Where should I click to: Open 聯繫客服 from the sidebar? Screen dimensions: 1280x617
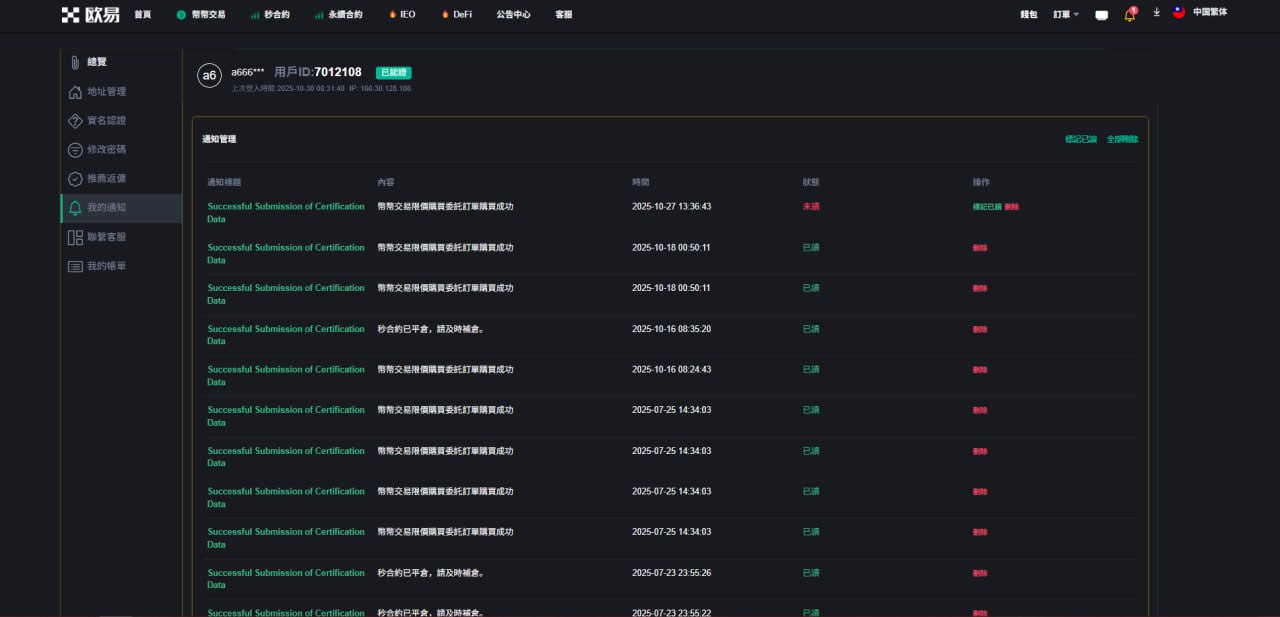point(106,237)
